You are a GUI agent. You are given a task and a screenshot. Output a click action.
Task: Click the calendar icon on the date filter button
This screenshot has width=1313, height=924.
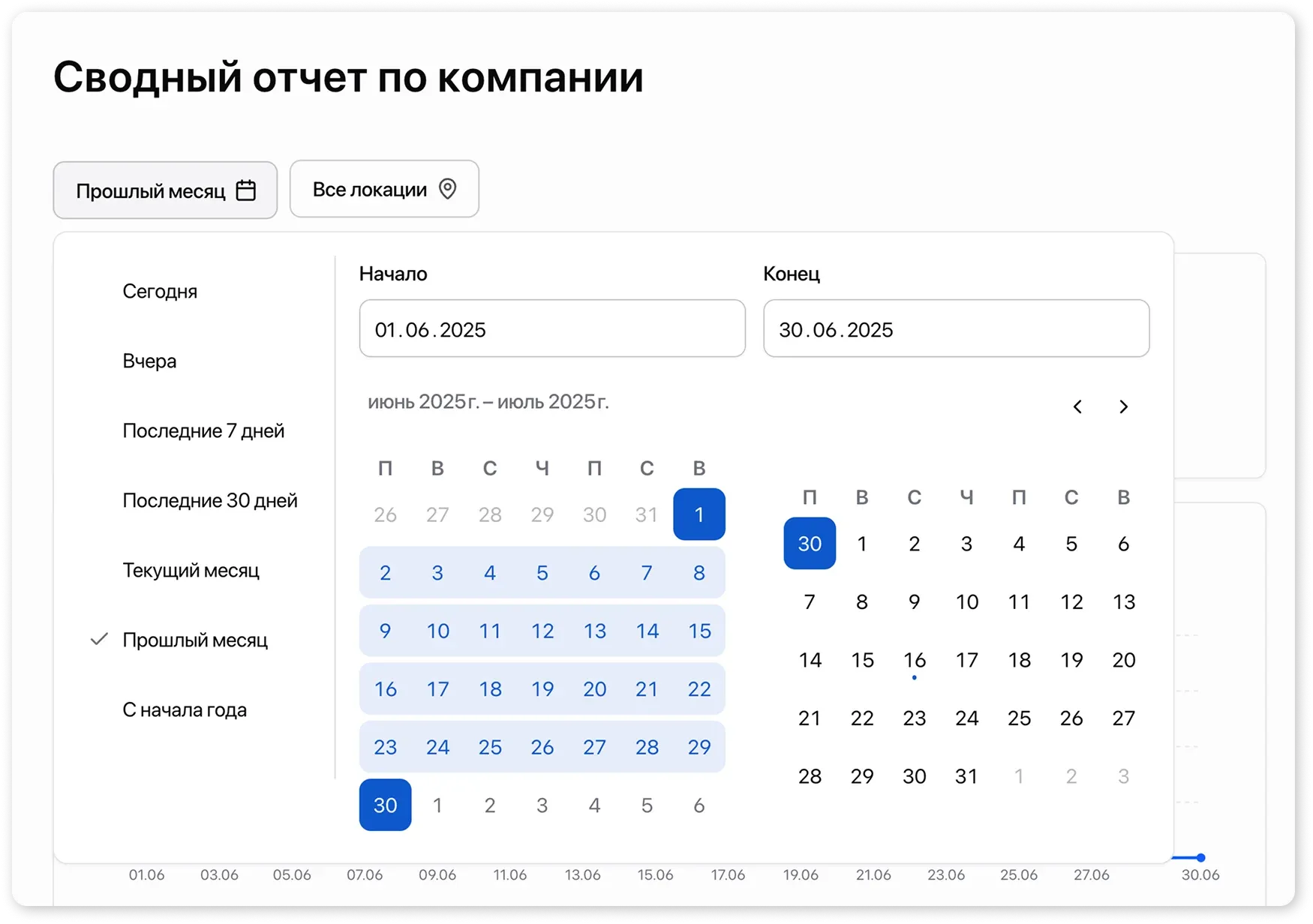coord(245,190)
